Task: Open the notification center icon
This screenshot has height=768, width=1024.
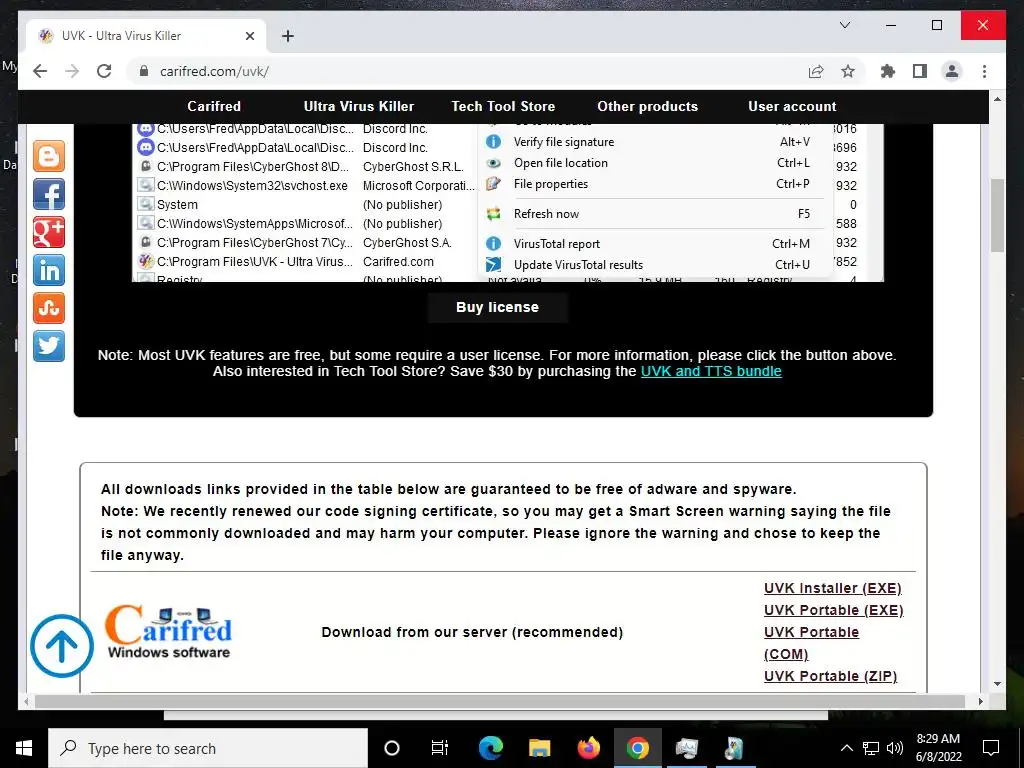Action: coord(991,748)
